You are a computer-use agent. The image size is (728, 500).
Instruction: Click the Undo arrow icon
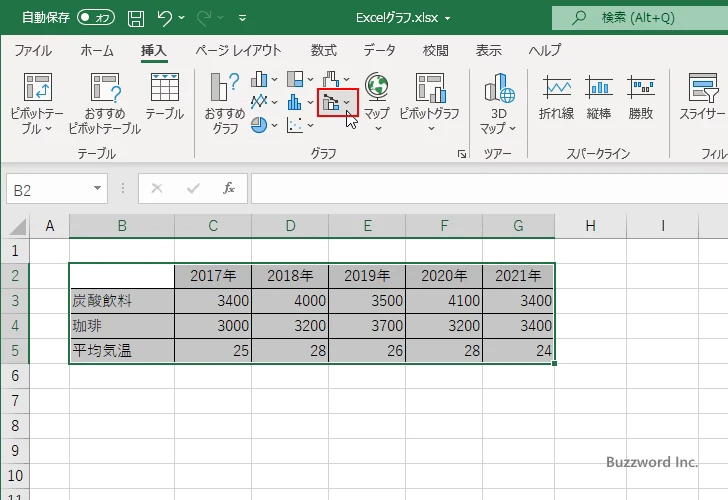[x=164, y=18]
